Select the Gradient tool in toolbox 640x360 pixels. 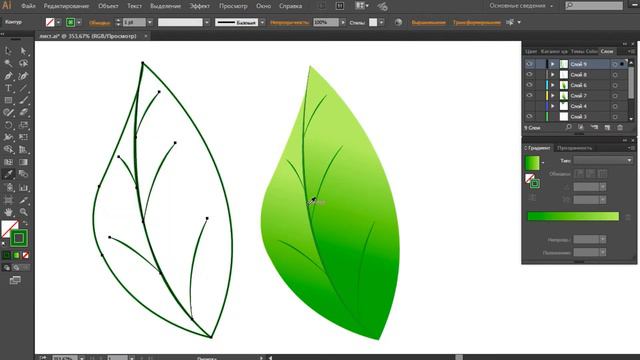tap(23, 162)
